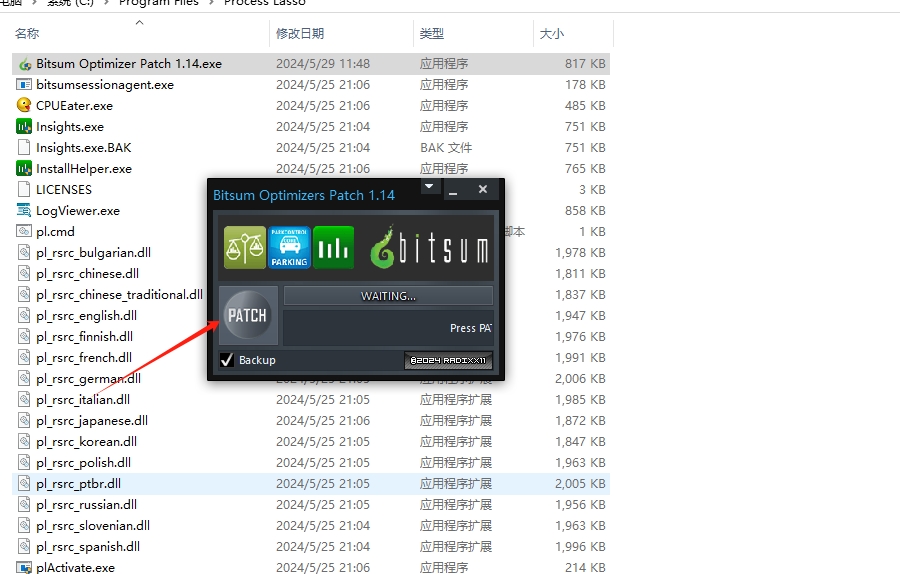Select the plActivate.exe file name

75,568
